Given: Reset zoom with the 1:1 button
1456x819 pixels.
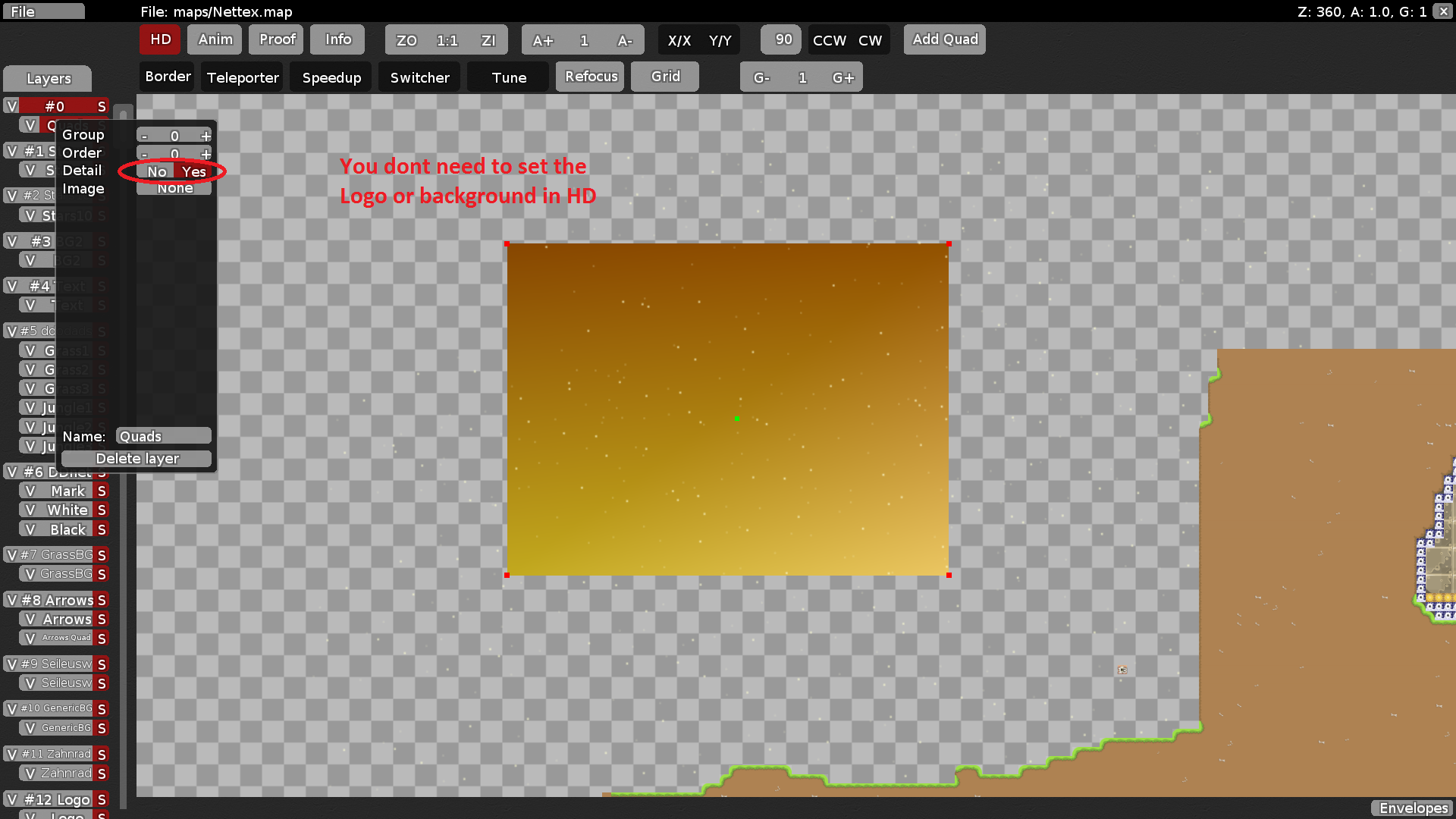Looking at the screenshot, I should point(447,40).
